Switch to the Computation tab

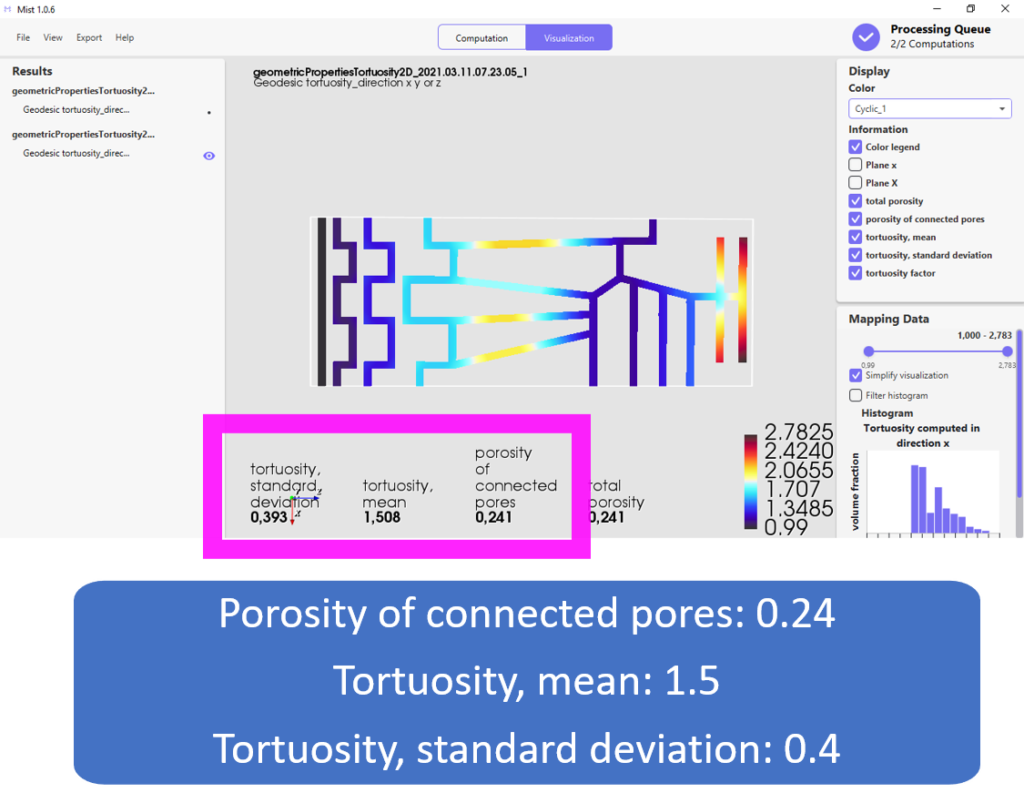[482, 38]
